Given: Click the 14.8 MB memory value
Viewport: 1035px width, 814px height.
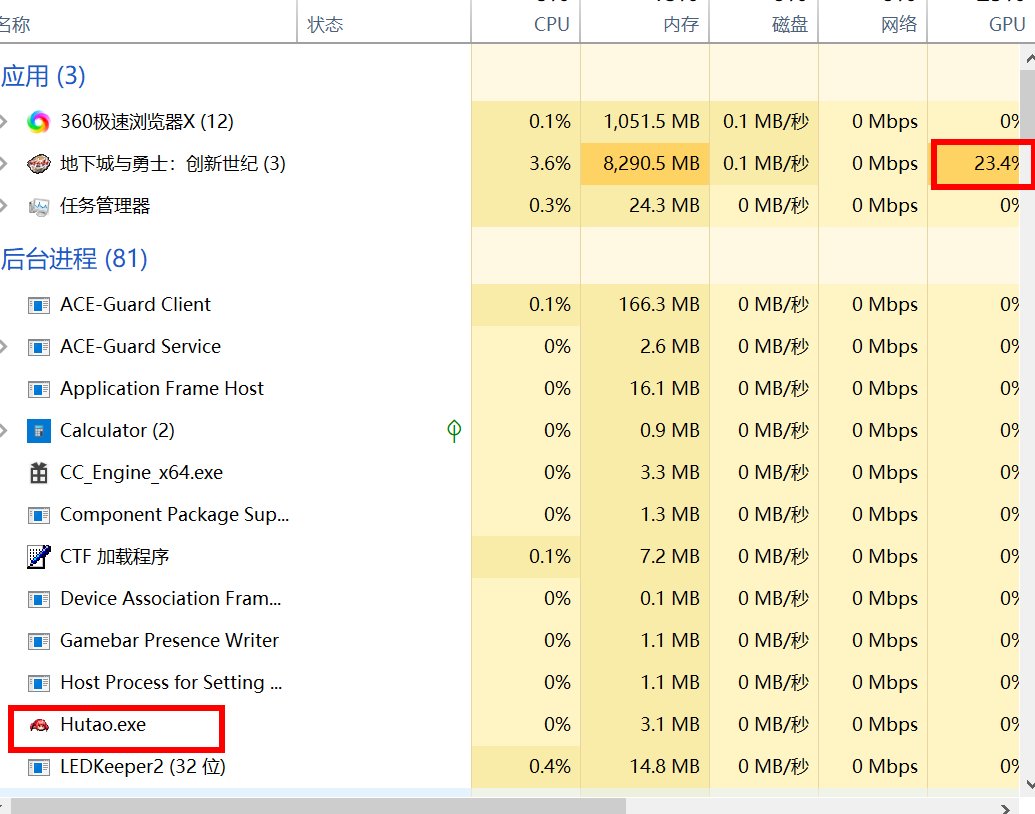Looking at the screenshot, I should 664,766.
